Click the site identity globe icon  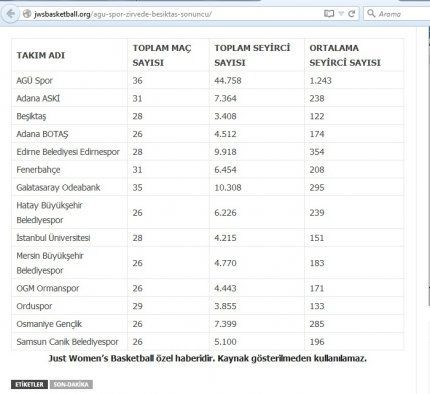(x=27, y=14)
